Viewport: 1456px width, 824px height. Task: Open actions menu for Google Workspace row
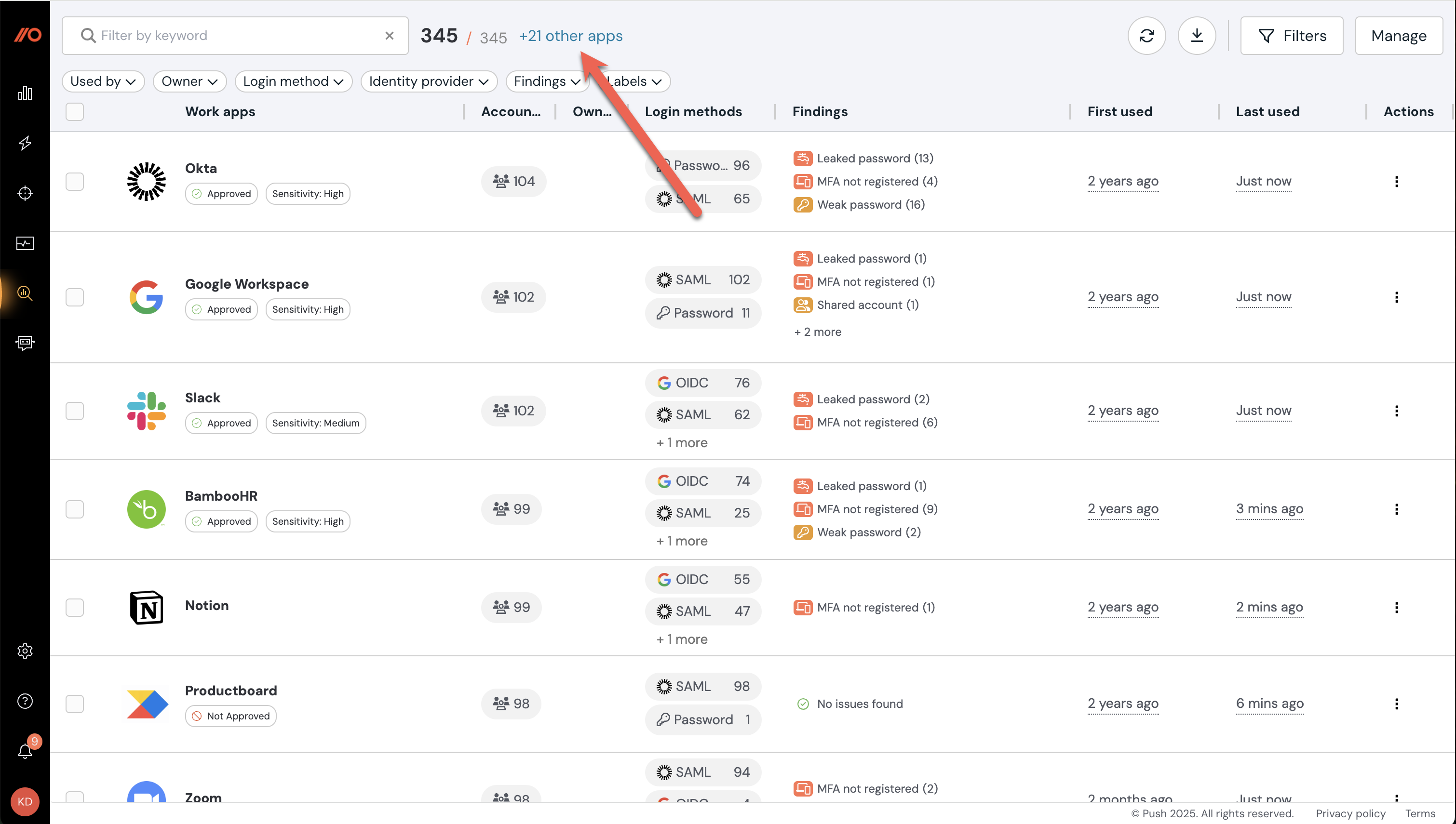(1396, 297)
